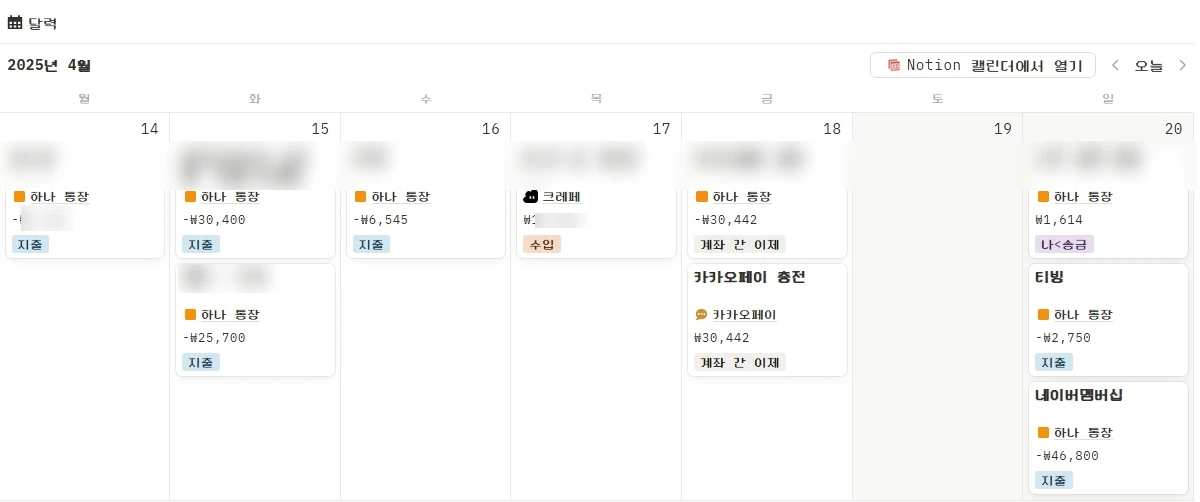Image resolution: width=1200 pixels, height=502 pixels.
Task: Open the 카카오페이 충전 entry
Action: point(749,278)
